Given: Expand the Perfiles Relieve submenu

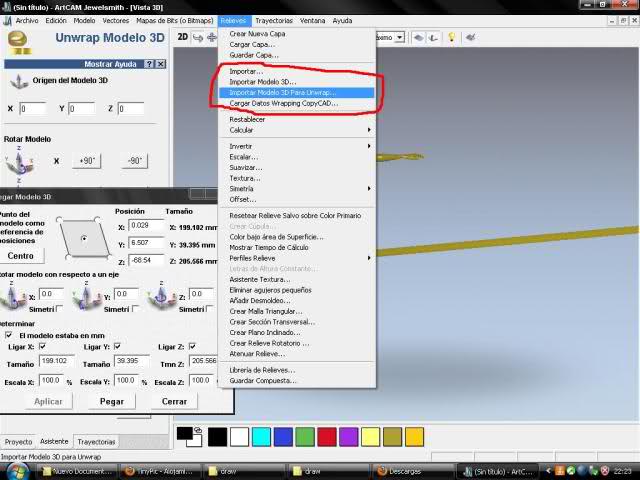Looking at the screenshot, I should tap(297, 258).
